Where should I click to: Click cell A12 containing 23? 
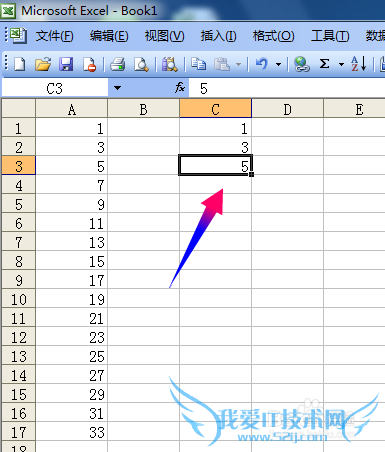pyautogui.click(x=72, y=337)
